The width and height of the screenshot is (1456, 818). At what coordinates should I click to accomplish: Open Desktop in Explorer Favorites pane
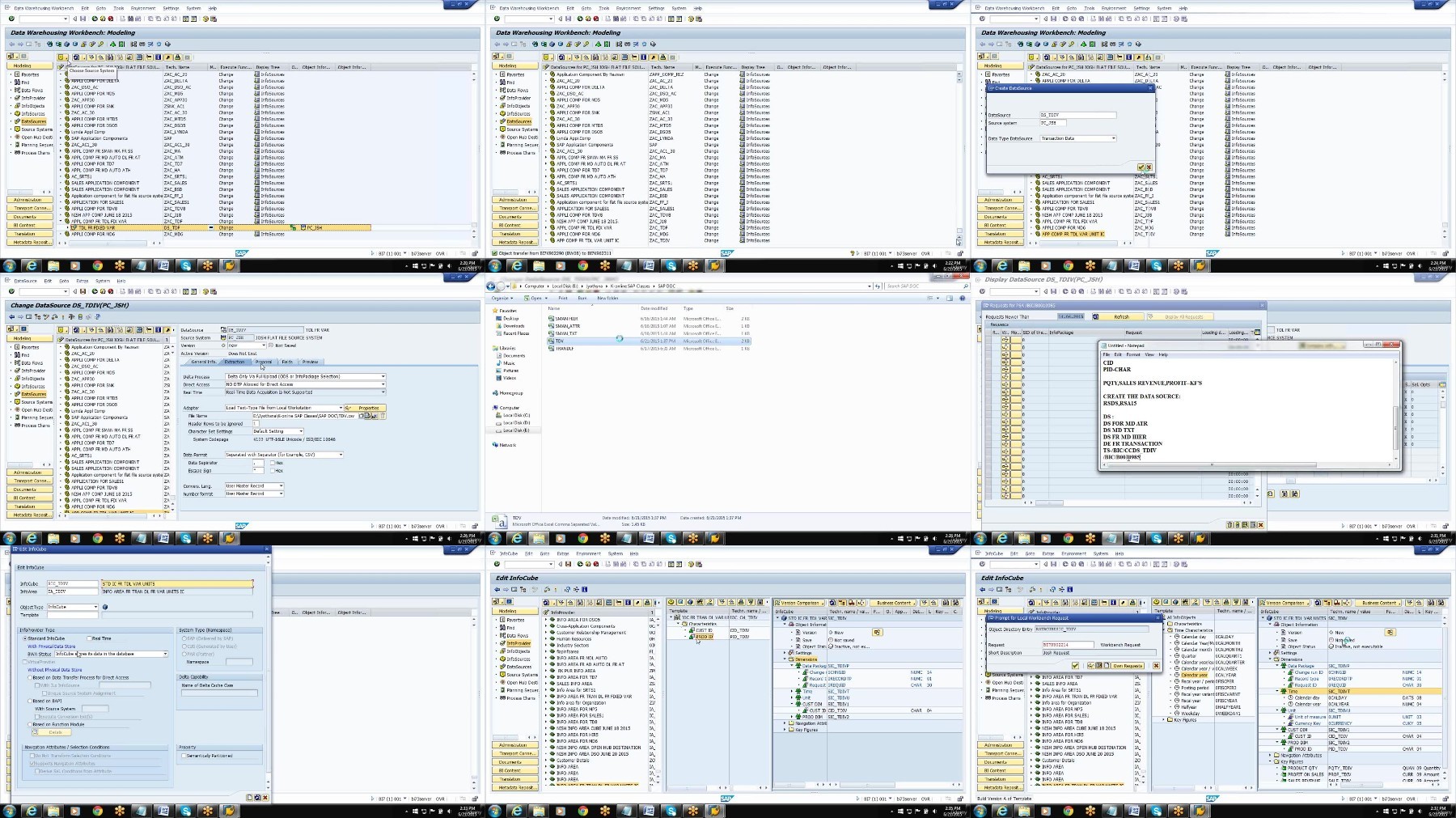[x=511, y=318]
